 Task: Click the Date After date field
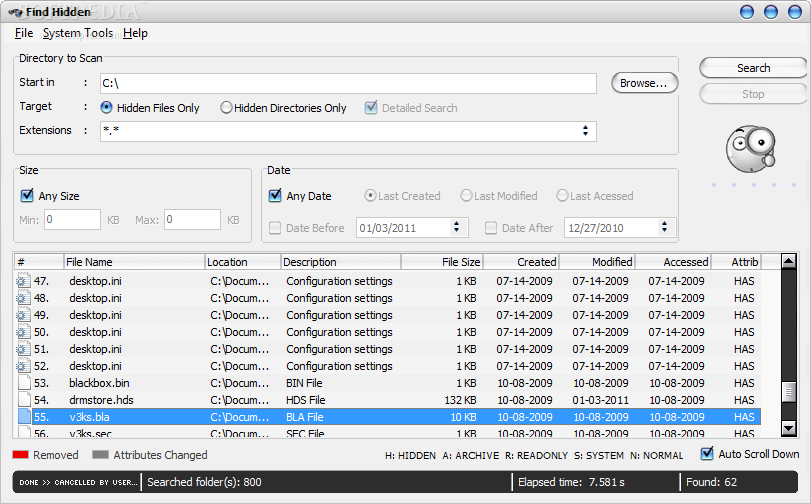pyautogui.click(x=620, y=228)
